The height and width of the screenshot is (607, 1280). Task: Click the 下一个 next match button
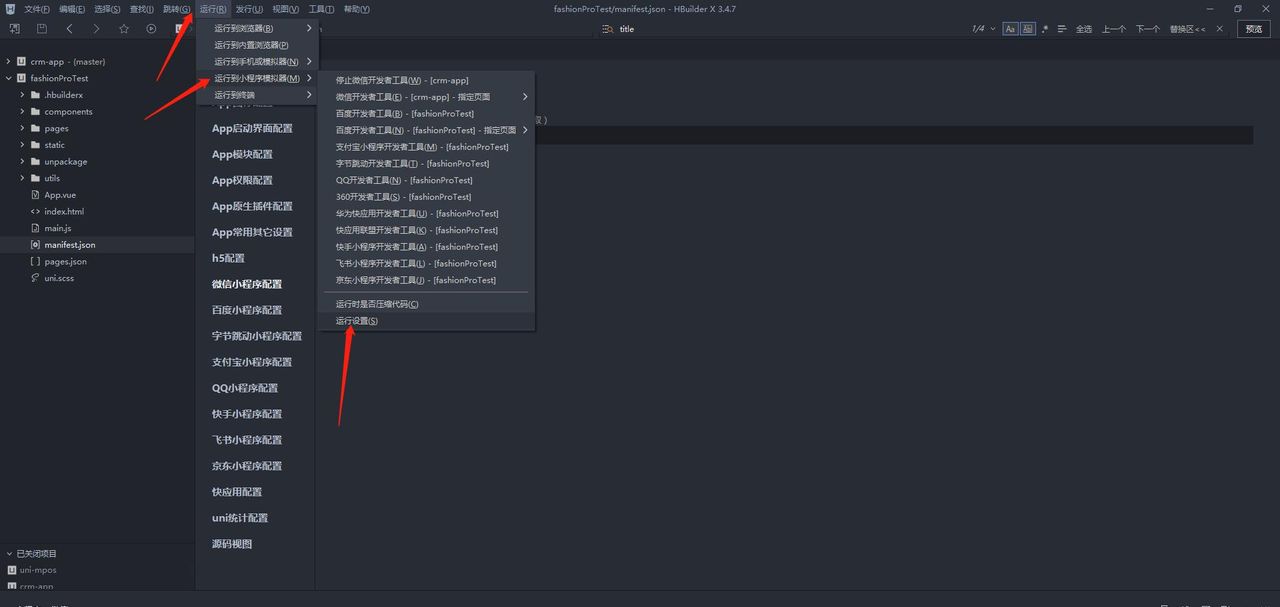tap(1148, 29)
